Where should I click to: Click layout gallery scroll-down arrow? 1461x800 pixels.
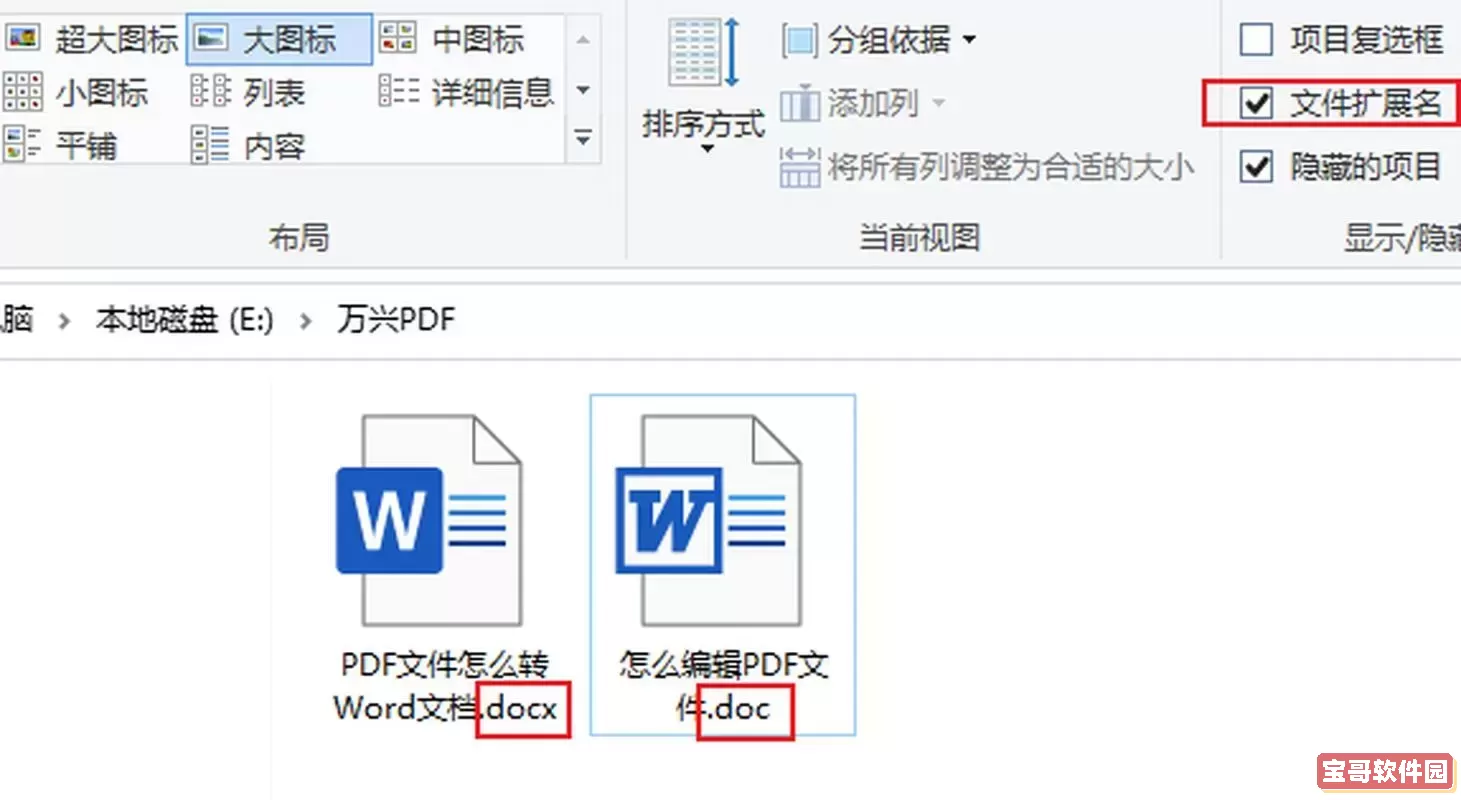click(584, 91)
